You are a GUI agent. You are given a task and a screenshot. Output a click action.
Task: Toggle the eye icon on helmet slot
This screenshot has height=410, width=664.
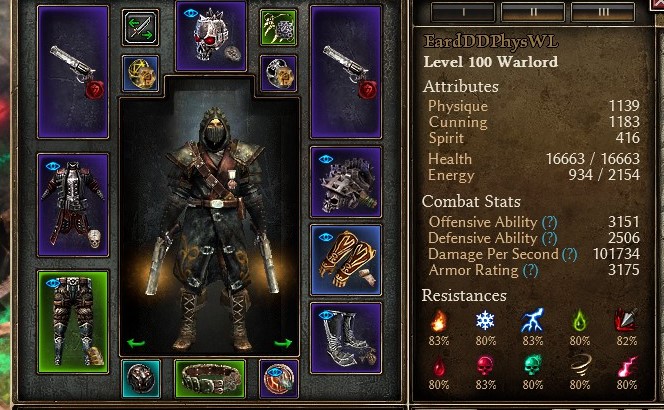191,14
